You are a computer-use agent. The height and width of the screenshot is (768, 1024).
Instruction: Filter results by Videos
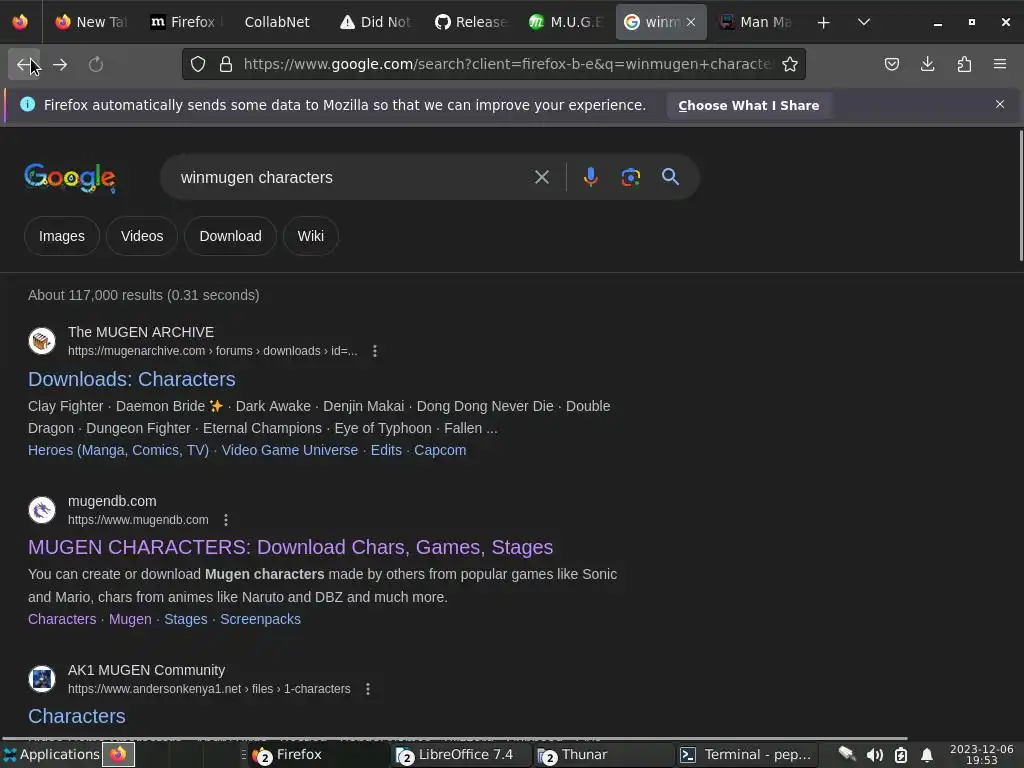[142, 236]
